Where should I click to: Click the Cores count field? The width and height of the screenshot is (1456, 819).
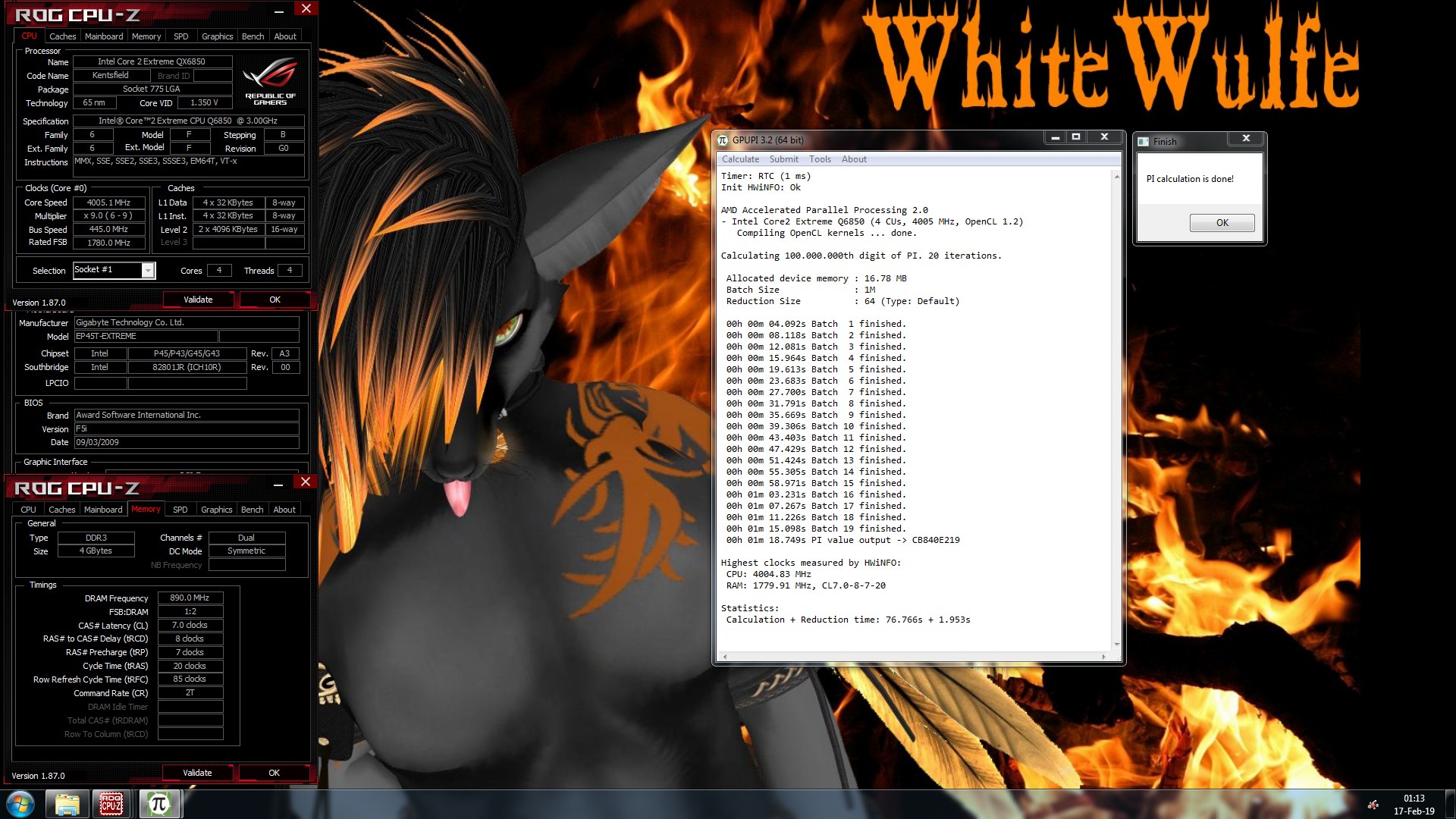click(x=219, y=270)
